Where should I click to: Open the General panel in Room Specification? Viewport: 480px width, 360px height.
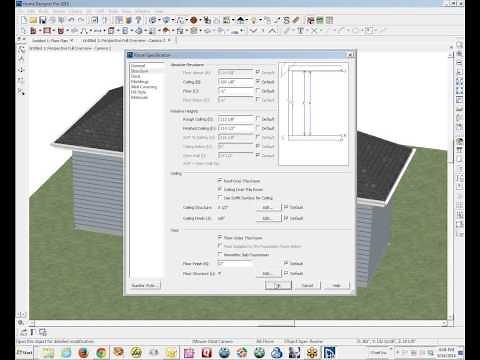pyautogui.click(x=138, y=66)
